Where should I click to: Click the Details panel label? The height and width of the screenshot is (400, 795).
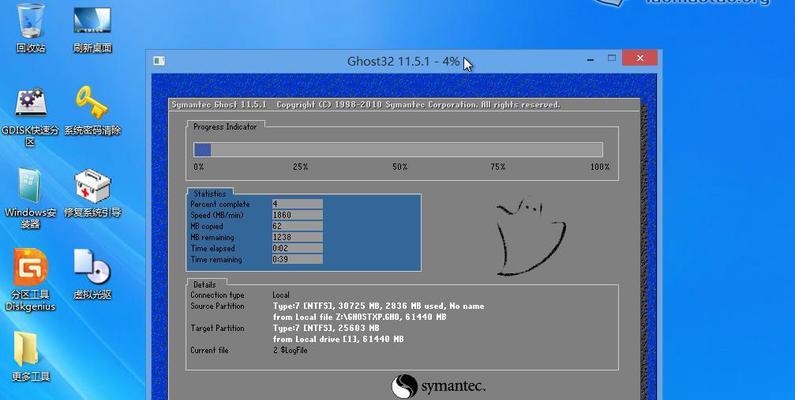(x=204, y=284)
